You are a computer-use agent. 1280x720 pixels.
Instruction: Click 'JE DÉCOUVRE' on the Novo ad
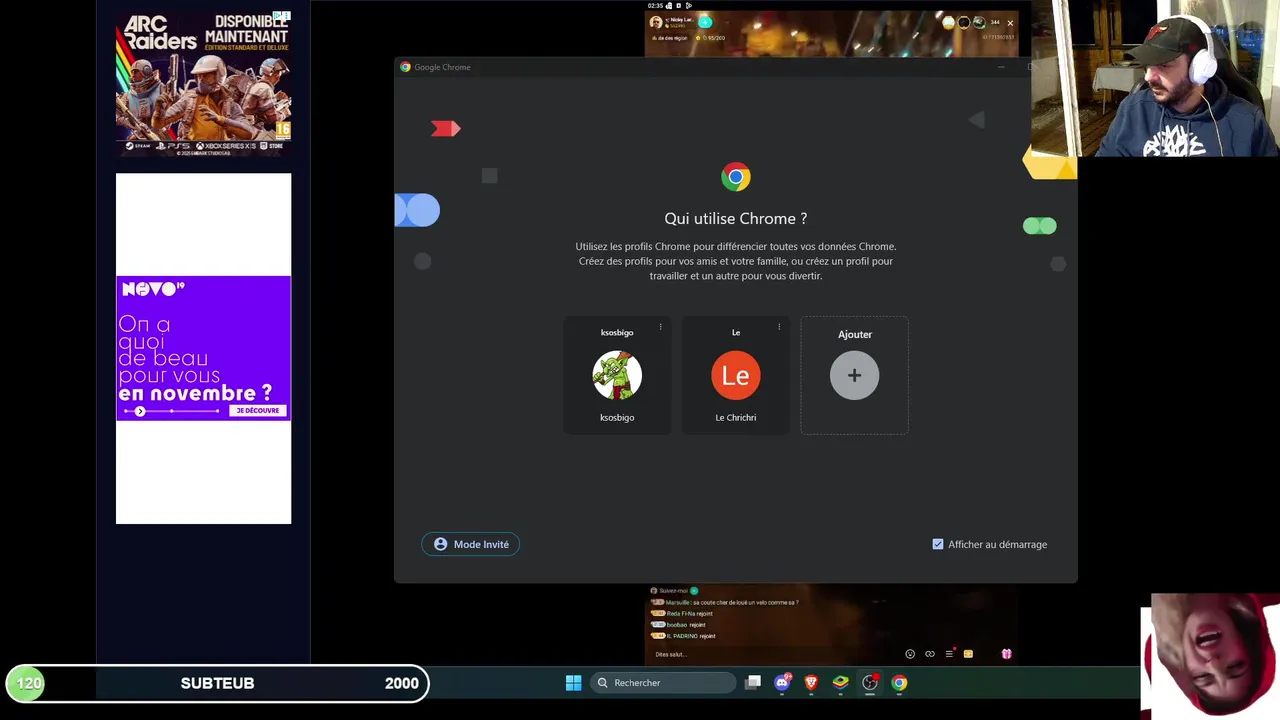259,410
